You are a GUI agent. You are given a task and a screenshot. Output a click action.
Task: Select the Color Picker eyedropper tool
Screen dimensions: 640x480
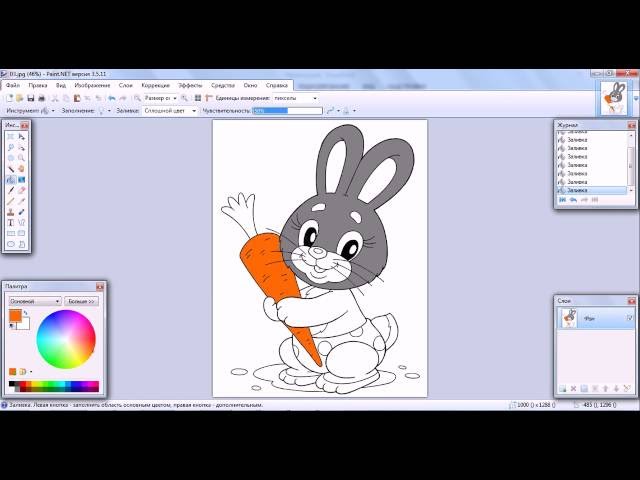[x=21, y=201]
